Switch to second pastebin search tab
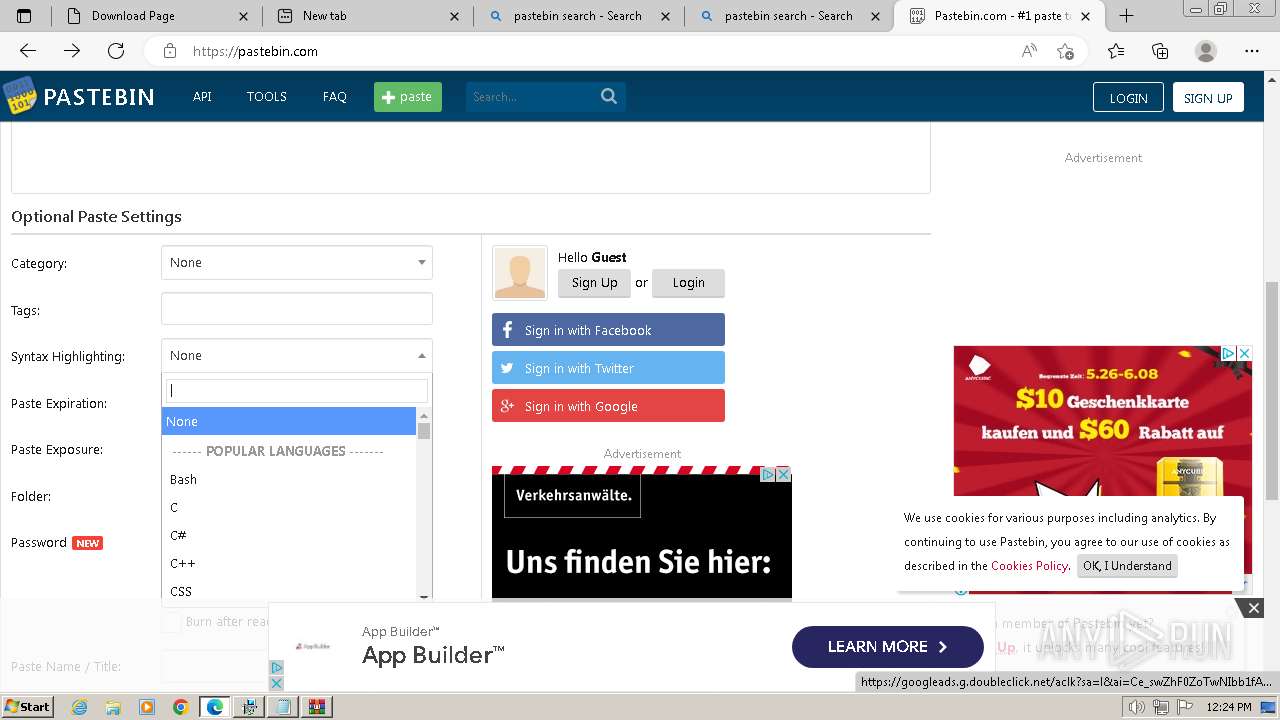Viewport: 1280px width, 720px height. pos(788,16)
